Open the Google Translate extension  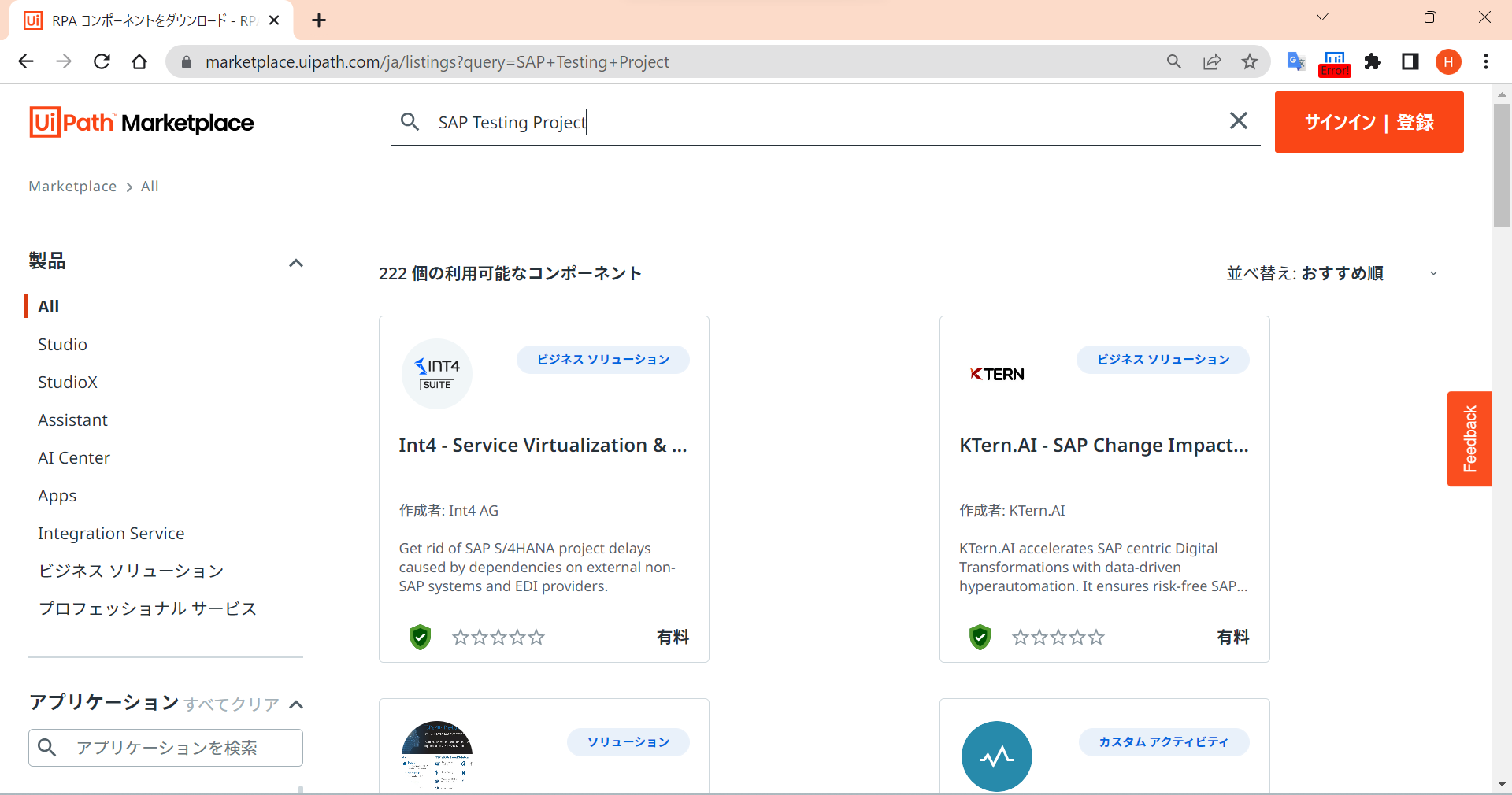[x=1295, y=61]
